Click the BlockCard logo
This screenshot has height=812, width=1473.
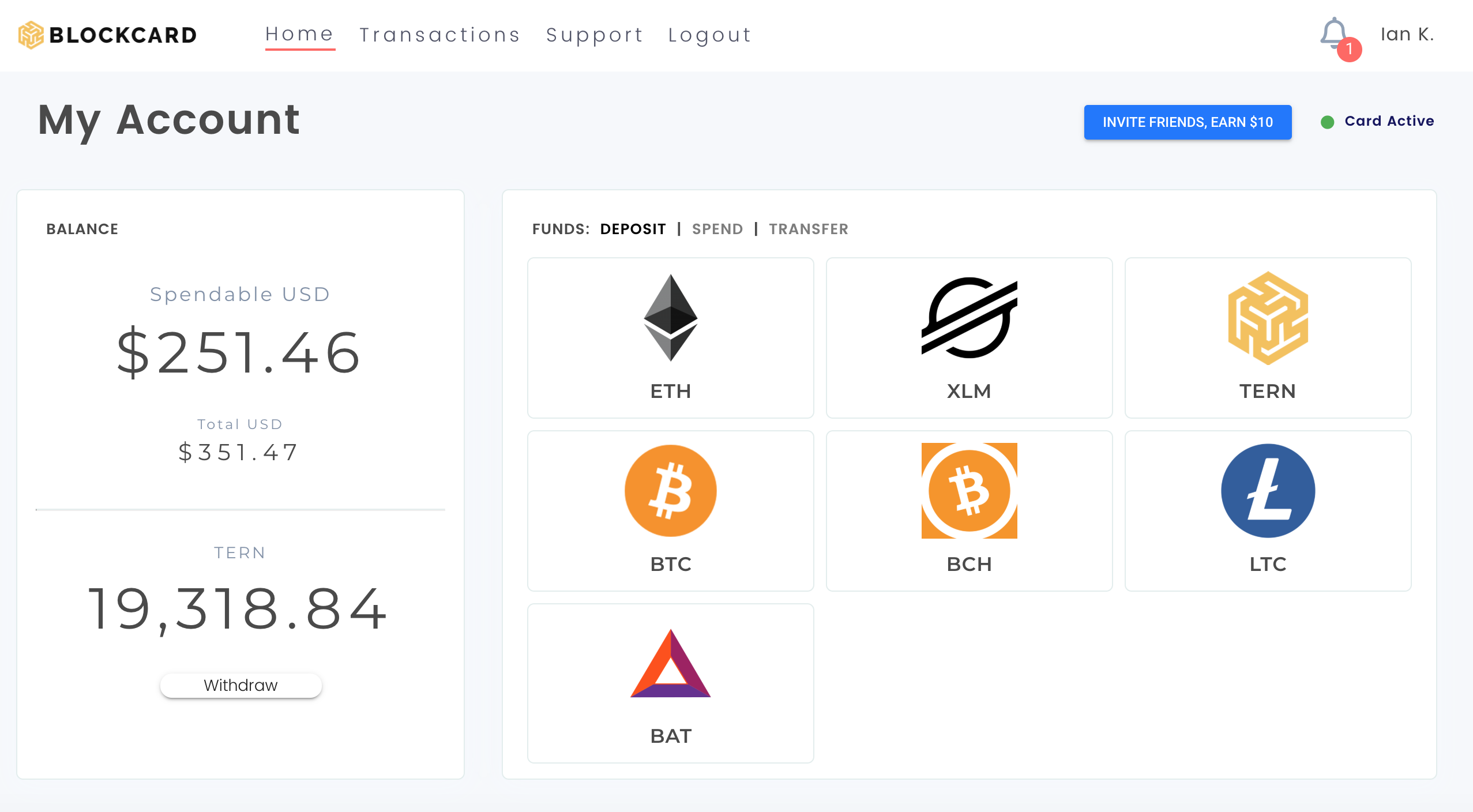(x=107, y=35)
